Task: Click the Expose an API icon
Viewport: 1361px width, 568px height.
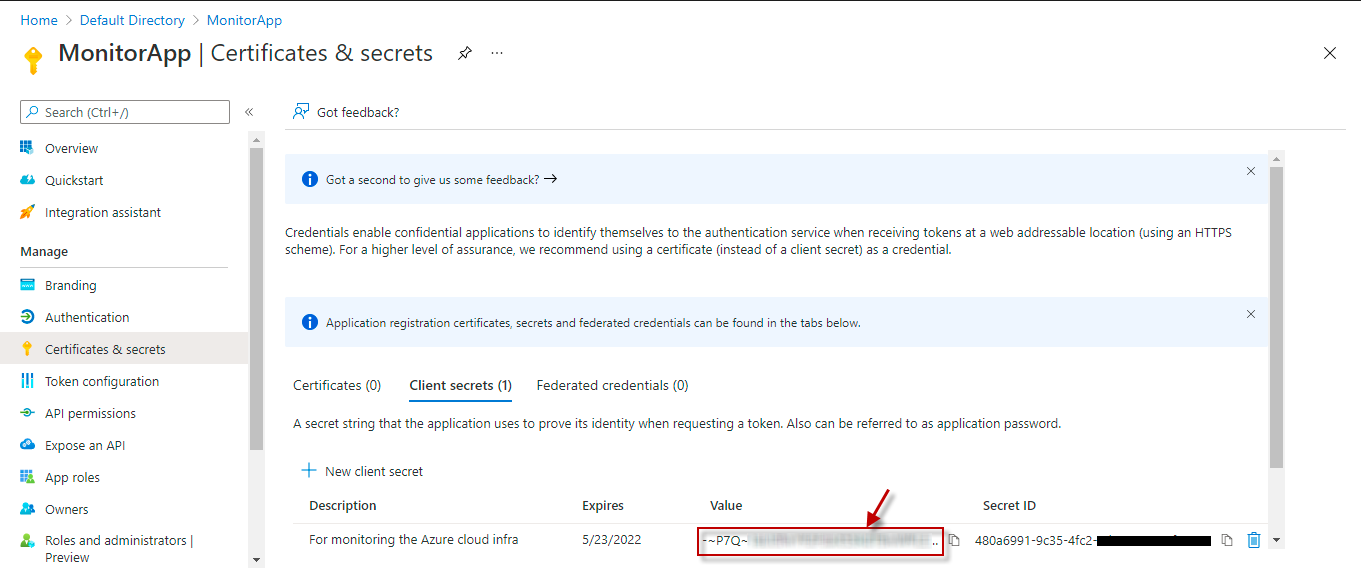Action: [27, 445]
